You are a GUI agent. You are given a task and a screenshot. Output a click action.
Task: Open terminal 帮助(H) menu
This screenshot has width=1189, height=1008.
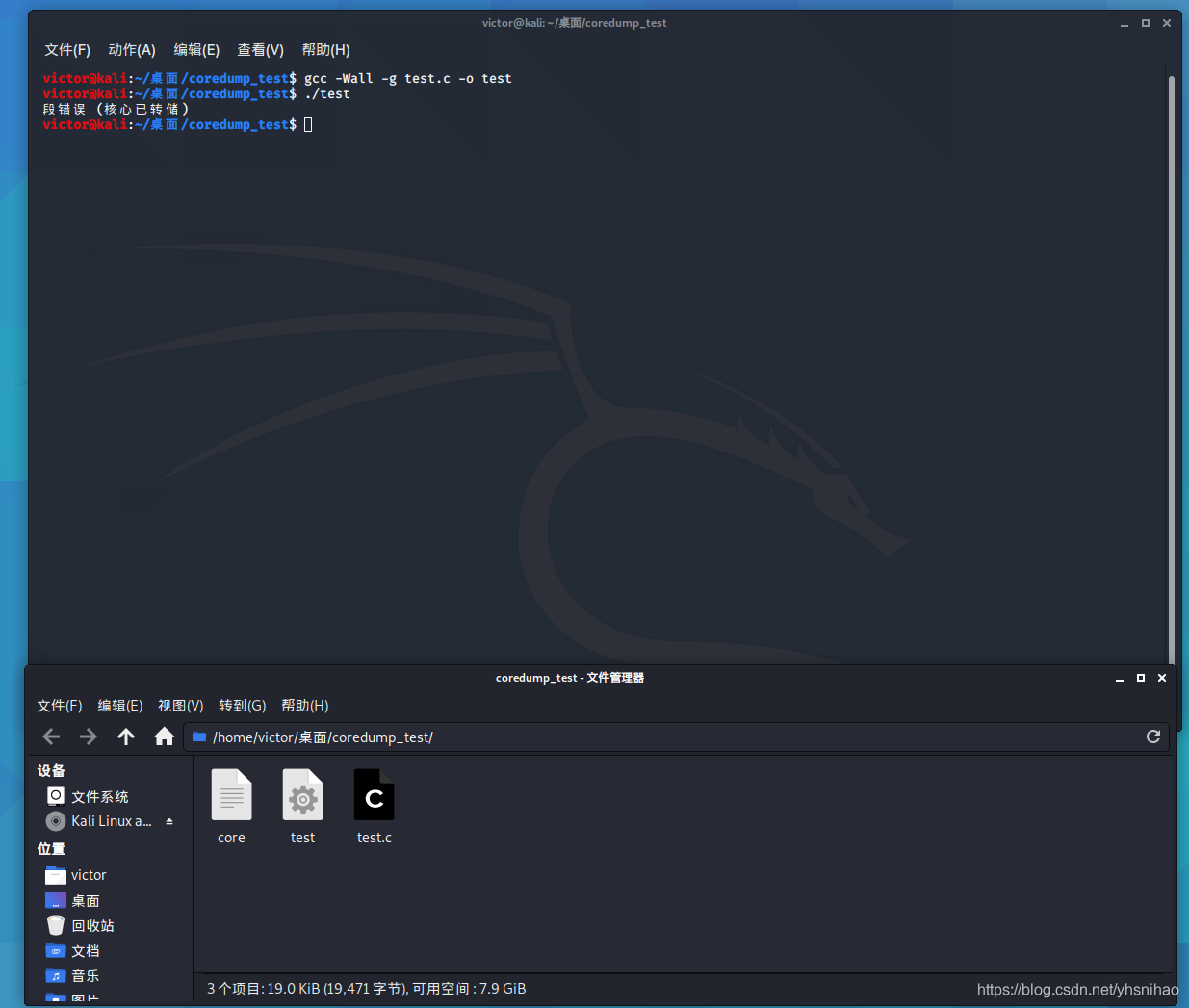coord(326,50)
